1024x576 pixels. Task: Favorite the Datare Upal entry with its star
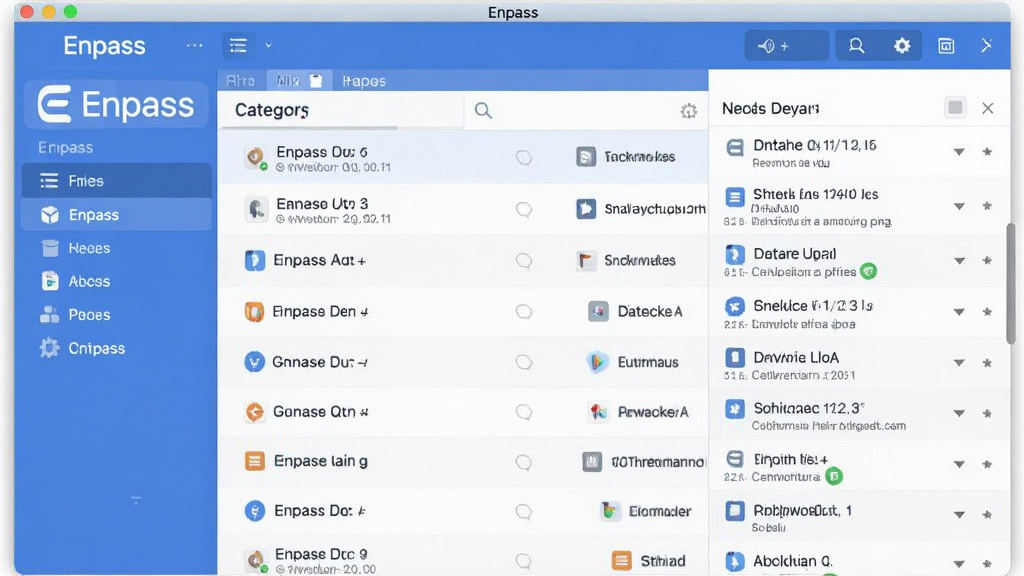(x=987, y=260)
